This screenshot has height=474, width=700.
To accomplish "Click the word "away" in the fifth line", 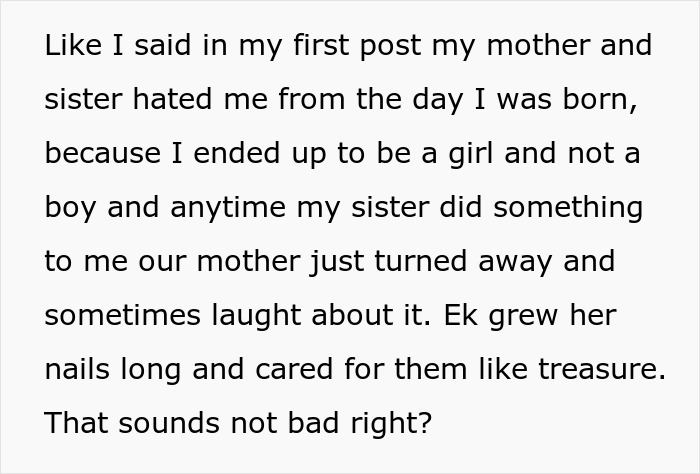I will click(510, 262).
